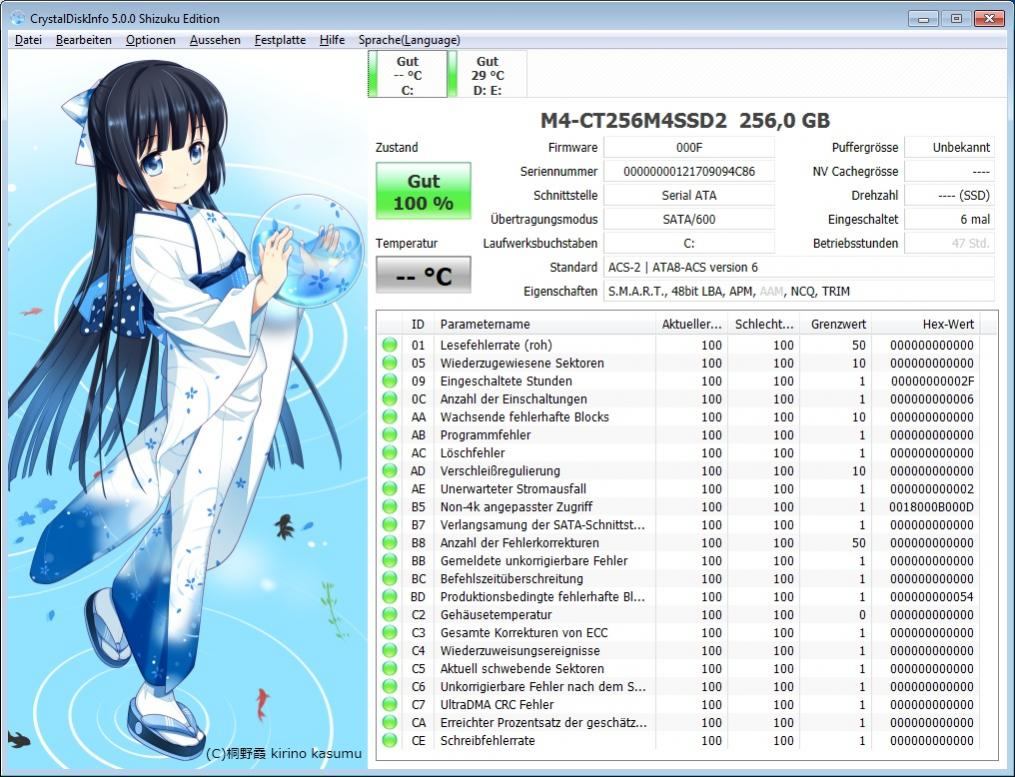This screenshot has width=1015, height=777.
Task: Click status circle for Anzahl der Fehlerkorrekturen
Action: coord(390,543)
